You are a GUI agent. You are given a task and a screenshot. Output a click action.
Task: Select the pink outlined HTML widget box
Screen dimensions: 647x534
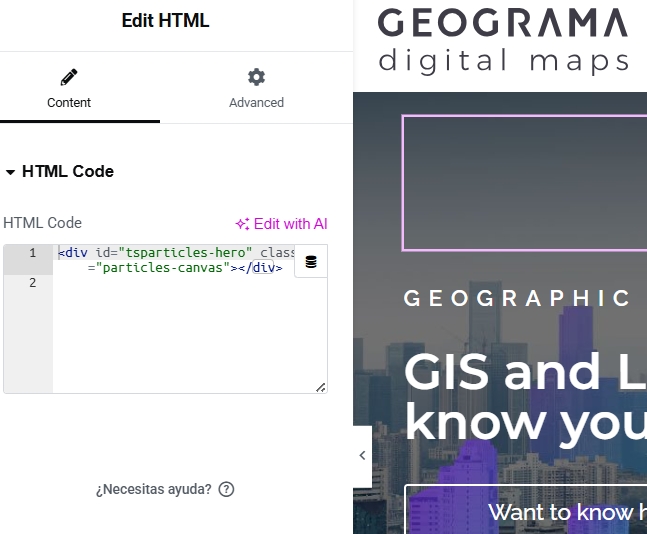[x=523, y=182]
